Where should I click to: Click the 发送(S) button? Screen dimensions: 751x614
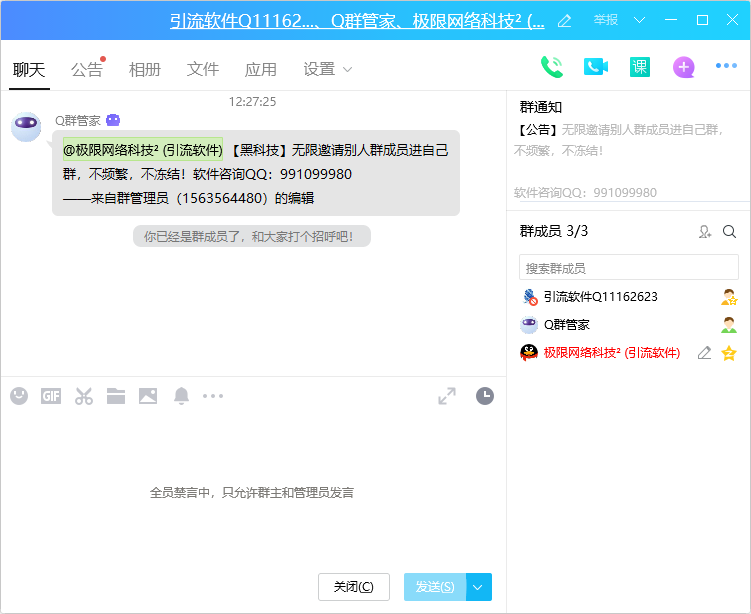435,587
